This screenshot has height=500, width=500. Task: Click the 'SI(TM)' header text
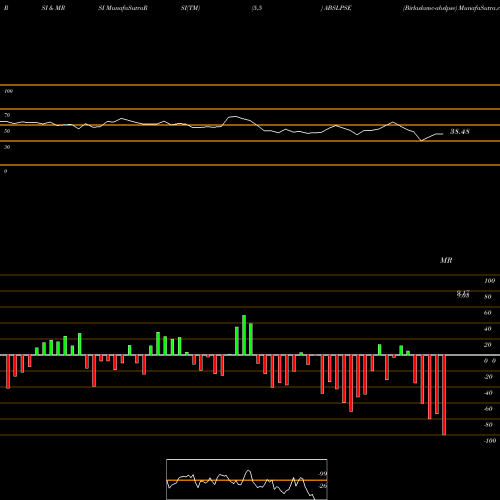pyautogui.click(x=190, y=8)
